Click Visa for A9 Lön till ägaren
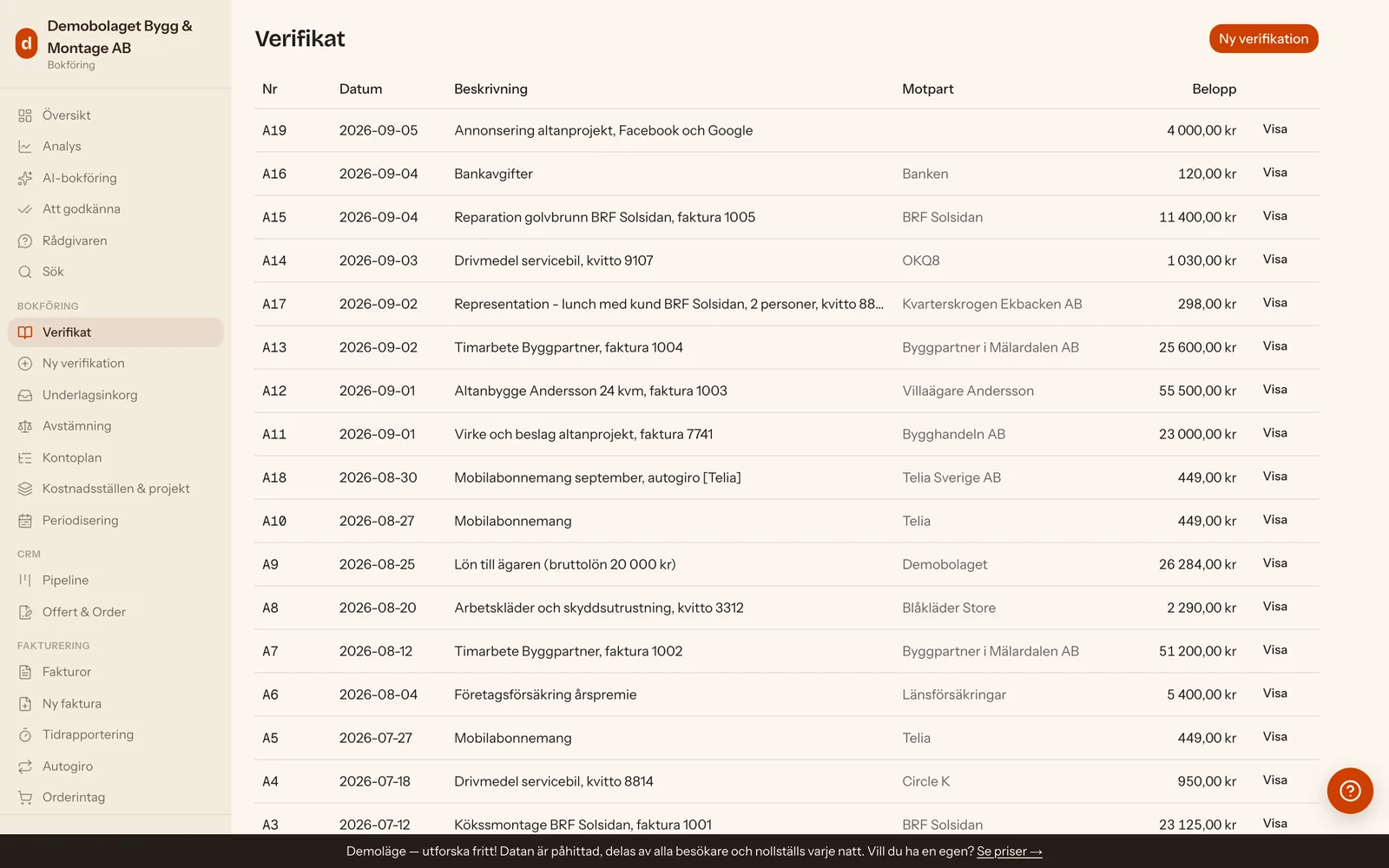The width and height of the screenshot is (1389, 868). [1275, 563]
